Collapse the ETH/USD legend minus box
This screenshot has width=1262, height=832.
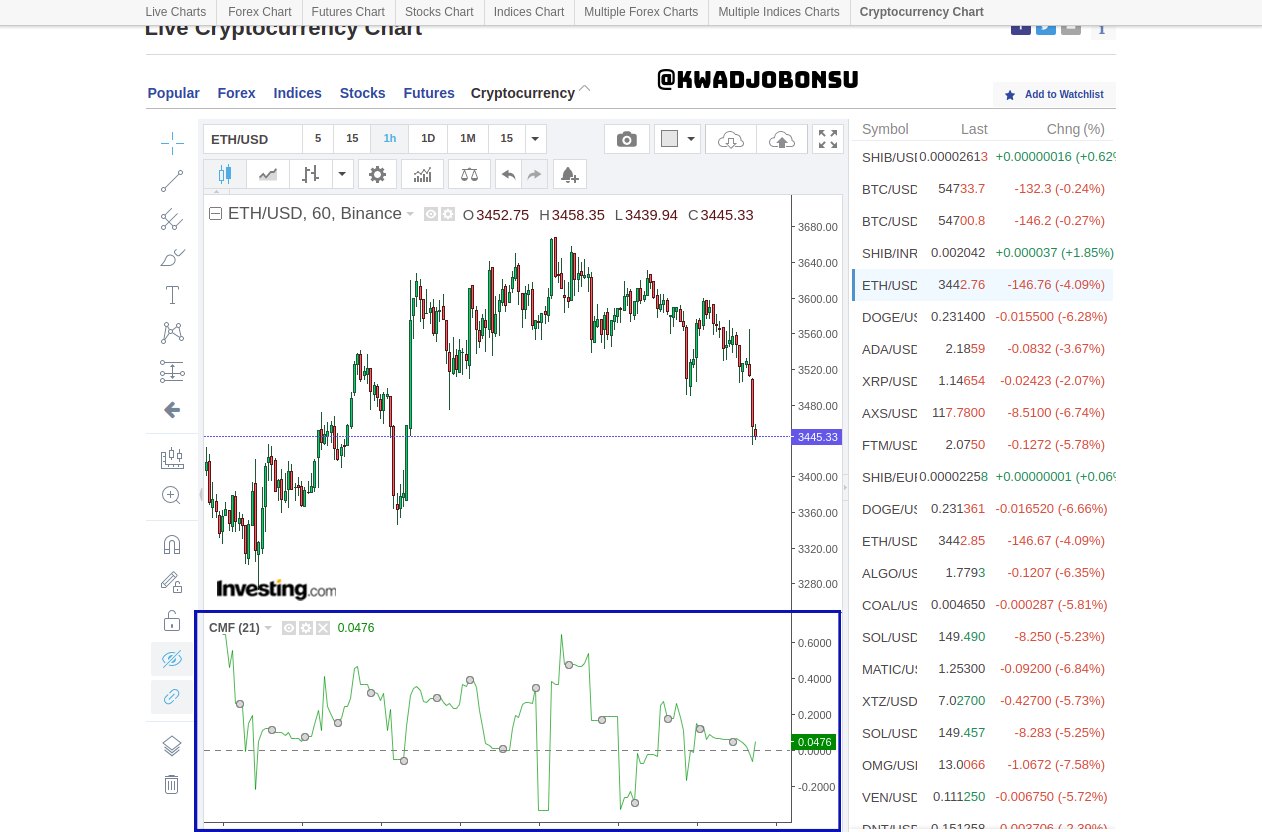tap(215, 214)
